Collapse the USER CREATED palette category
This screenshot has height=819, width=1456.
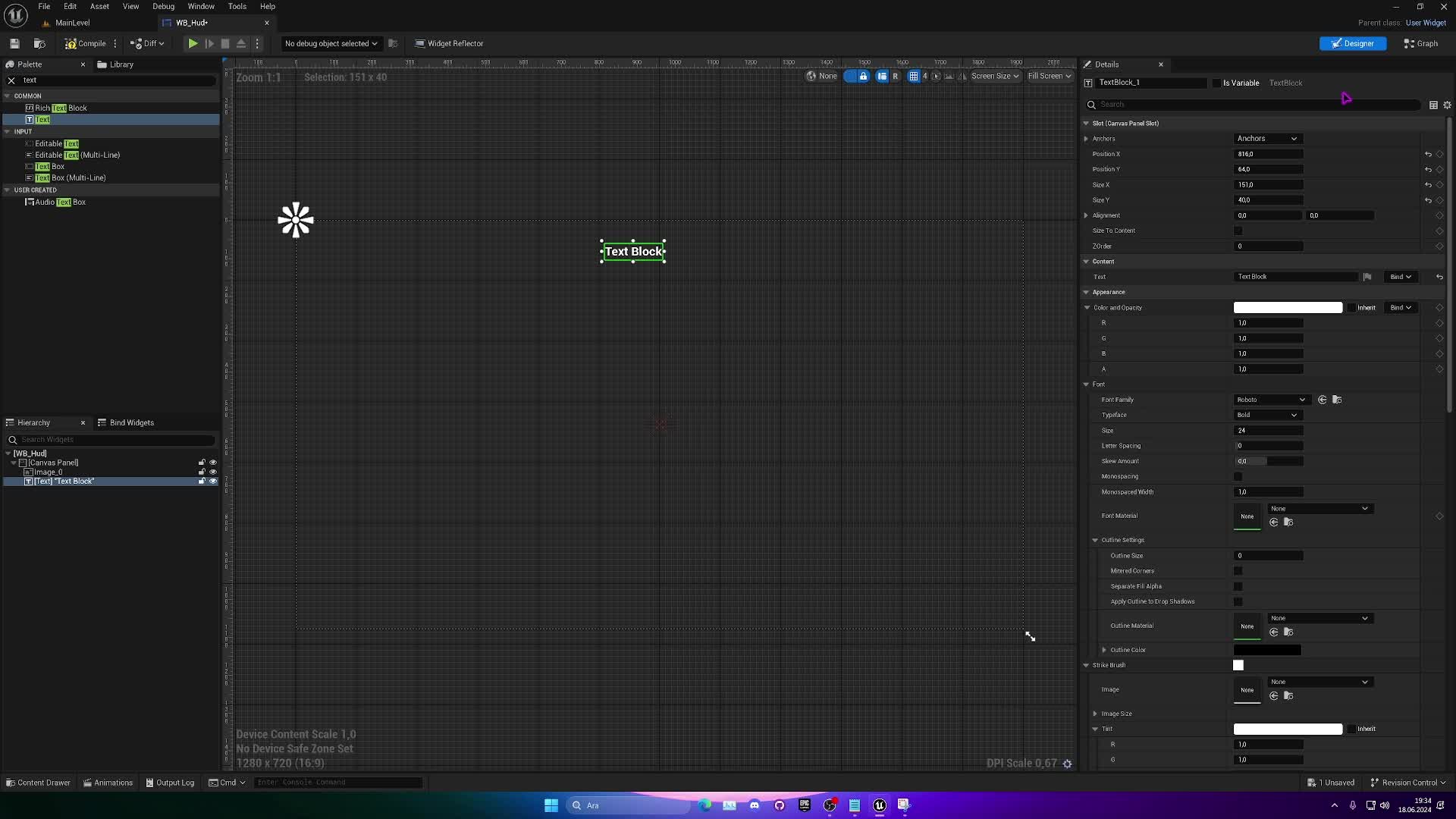click(8, 190)
